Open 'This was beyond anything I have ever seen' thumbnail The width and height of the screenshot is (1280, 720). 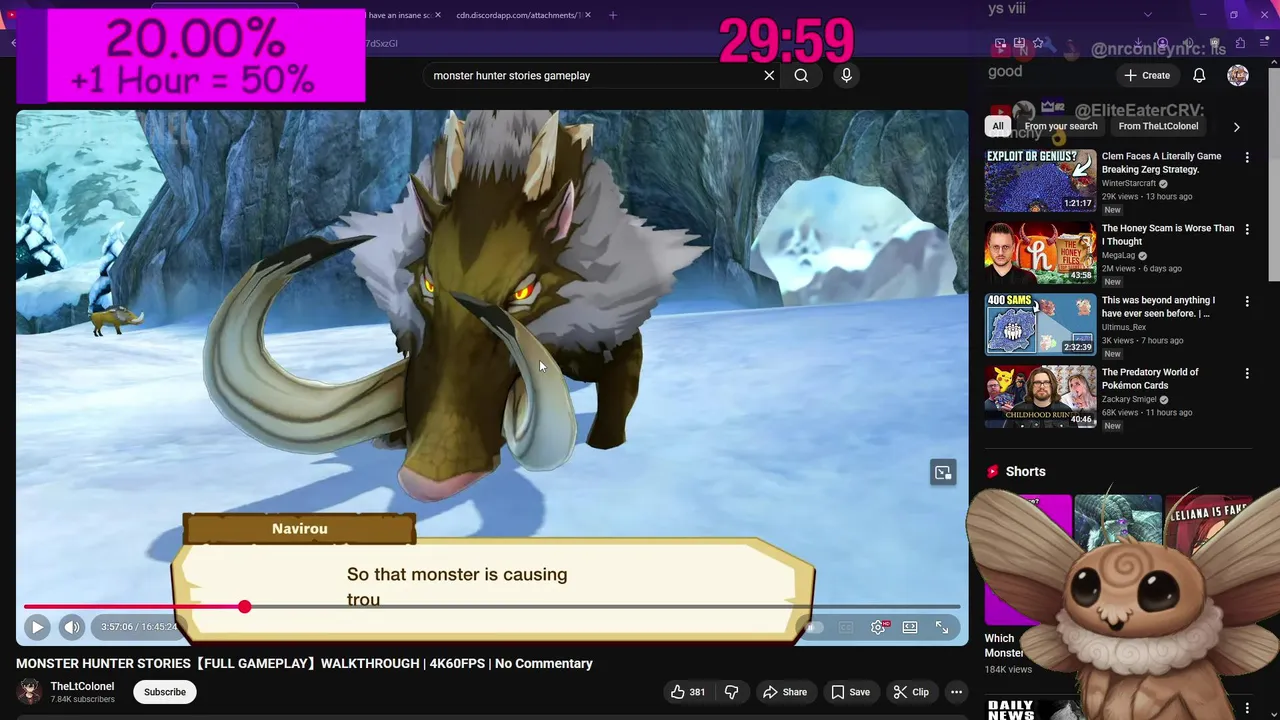point(1040,325)
